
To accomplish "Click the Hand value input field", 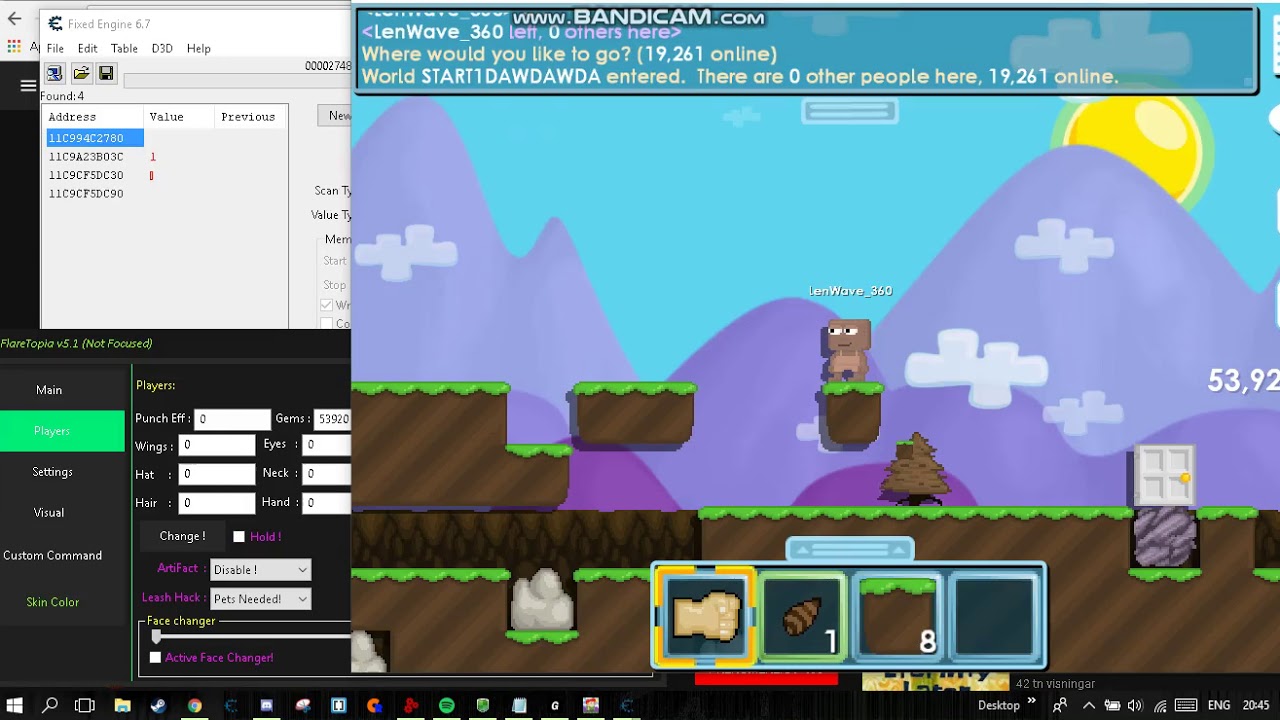I will tap(327, 503).
